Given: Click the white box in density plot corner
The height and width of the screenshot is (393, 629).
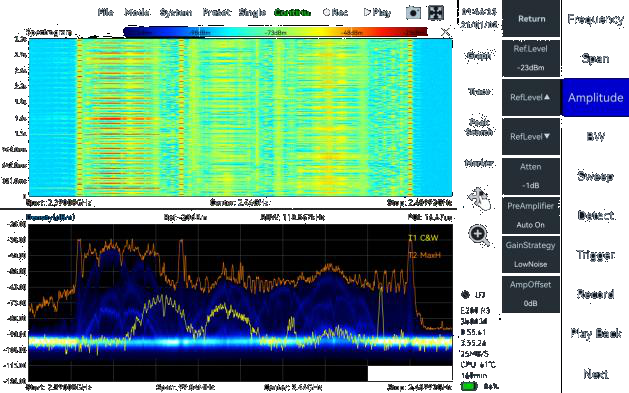Looking at the screenshot, I should 410,373.
